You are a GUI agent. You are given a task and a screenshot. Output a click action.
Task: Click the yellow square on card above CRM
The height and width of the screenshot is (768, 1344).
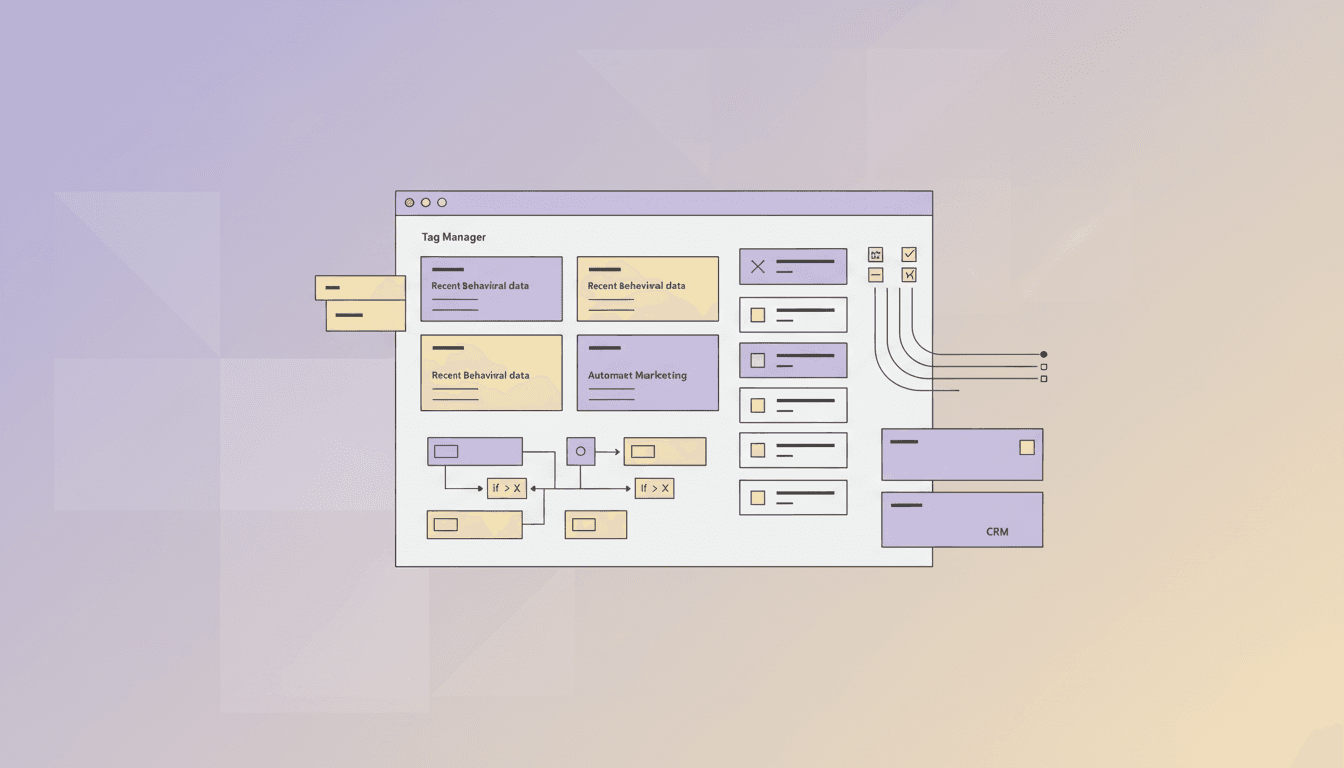coord(1026,447)
